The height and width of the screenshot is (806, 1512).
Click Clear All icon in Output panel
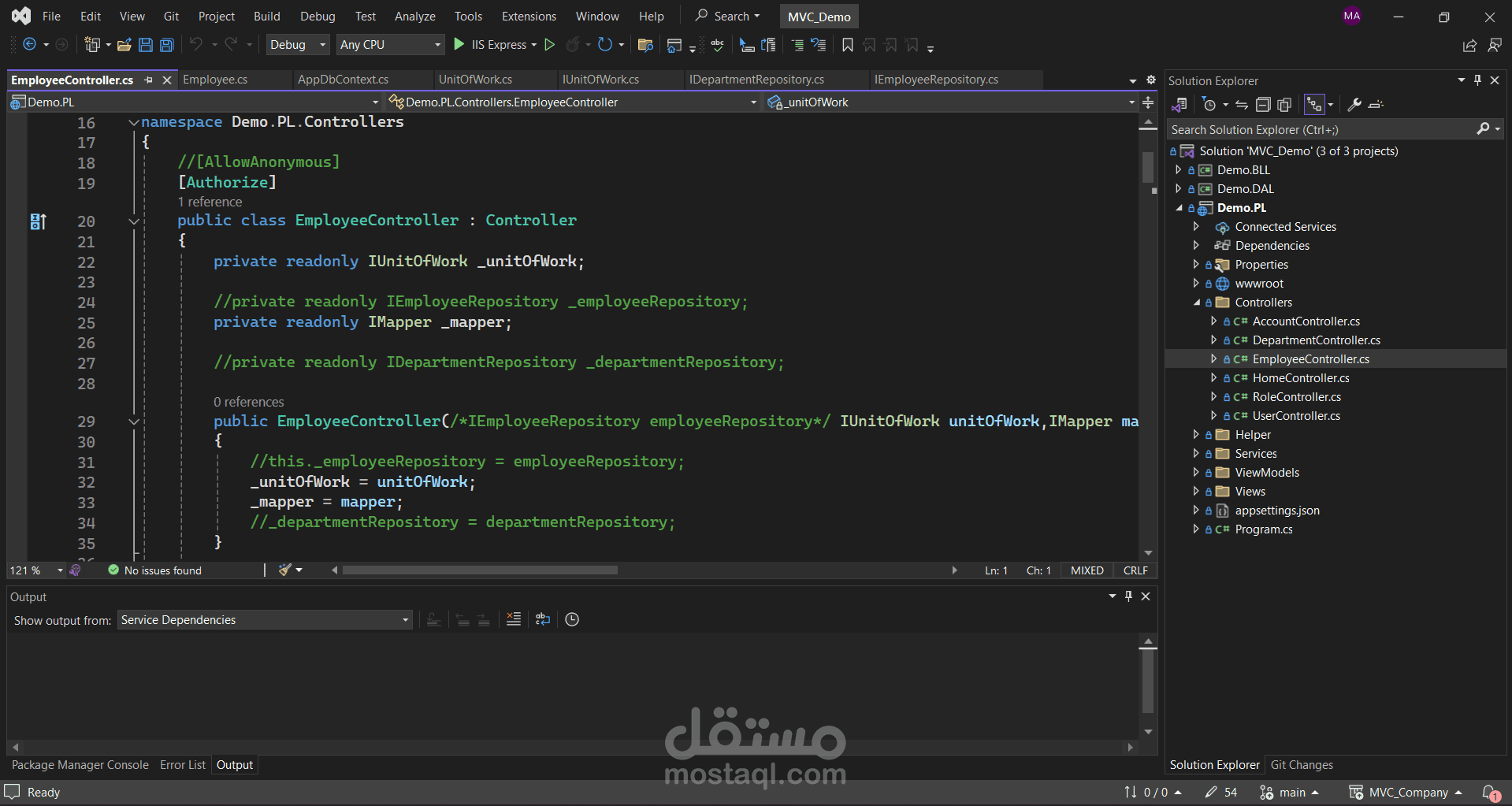(x=514, y=619)
